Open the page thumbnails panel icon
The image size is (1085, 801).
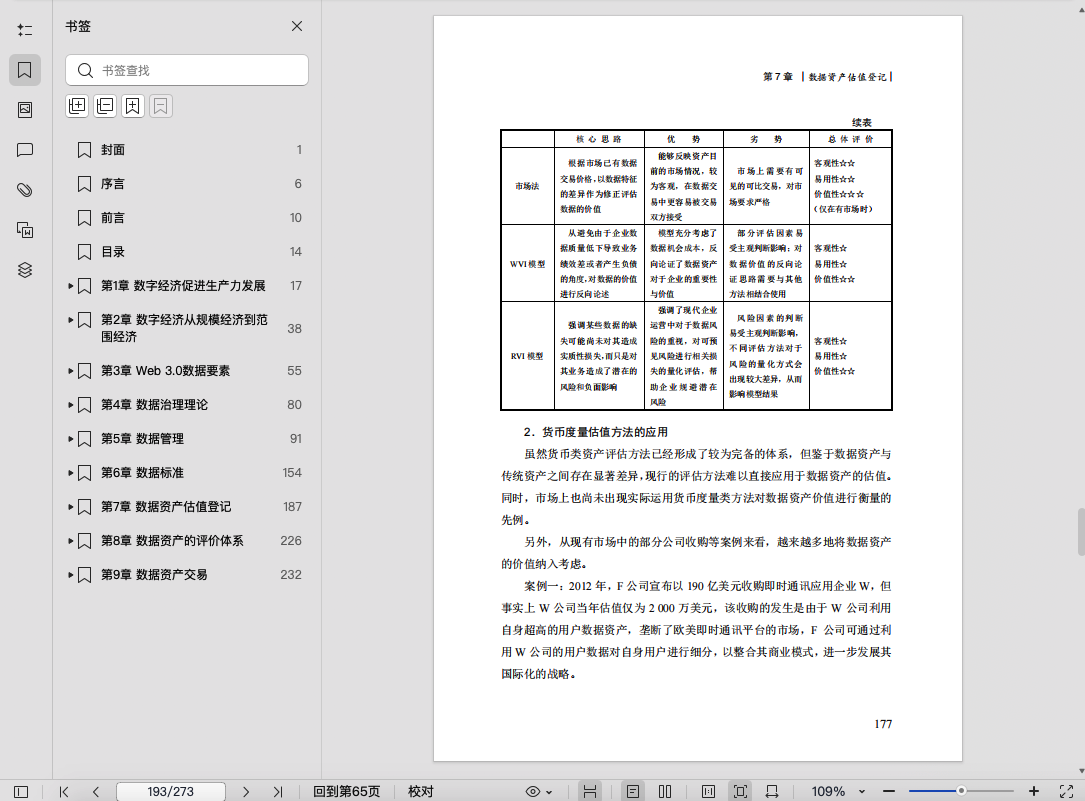tap(25, 110)
